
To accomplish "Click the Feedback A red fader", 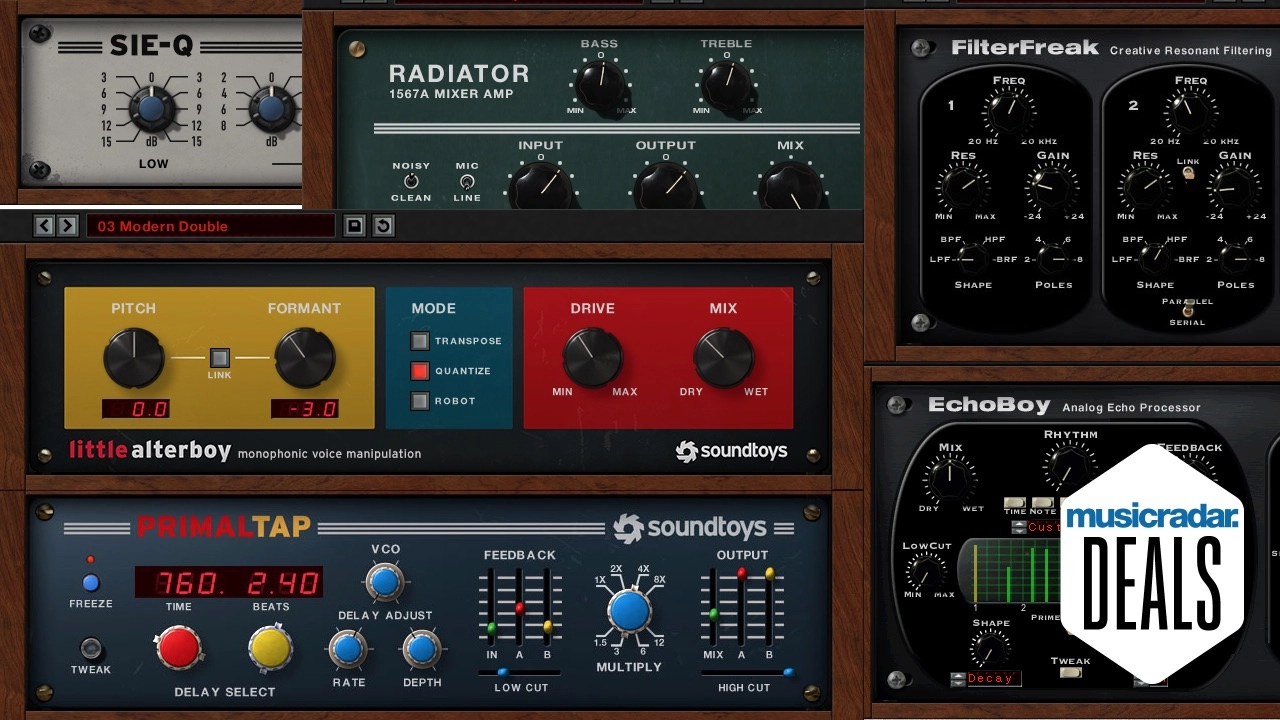I will pos(519,607).
